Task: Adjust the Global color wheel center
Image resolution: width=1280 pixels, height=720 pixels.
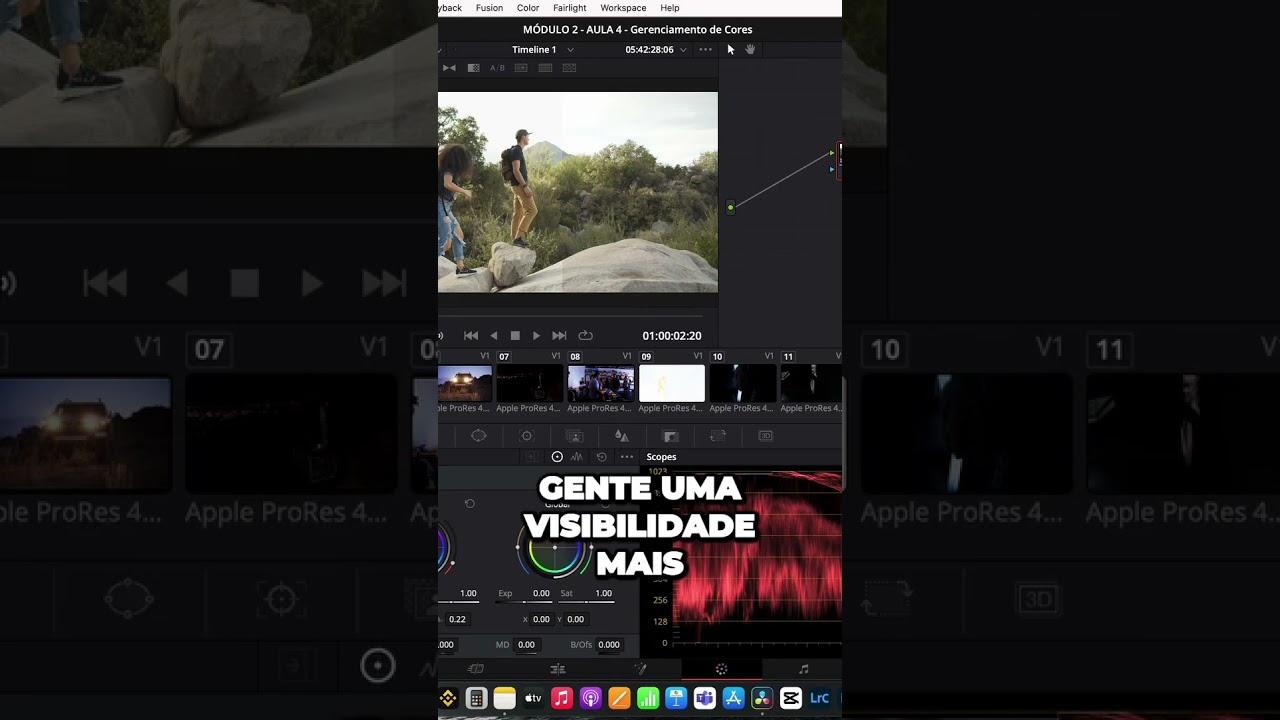Action: pyautogui.click(x=555, y=548)
